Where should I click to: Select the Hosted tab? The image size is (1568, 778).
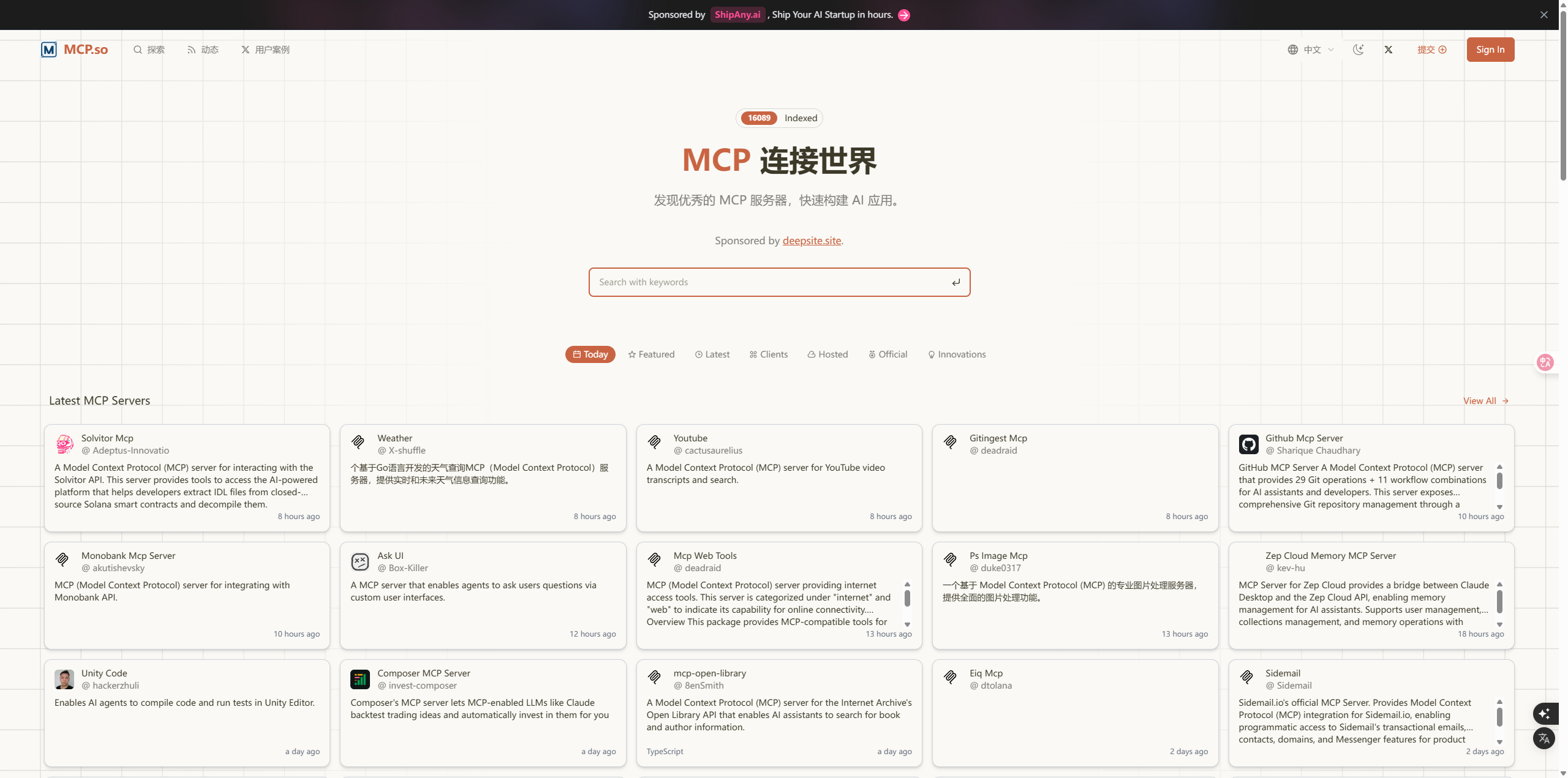click(x=827, y=354)
